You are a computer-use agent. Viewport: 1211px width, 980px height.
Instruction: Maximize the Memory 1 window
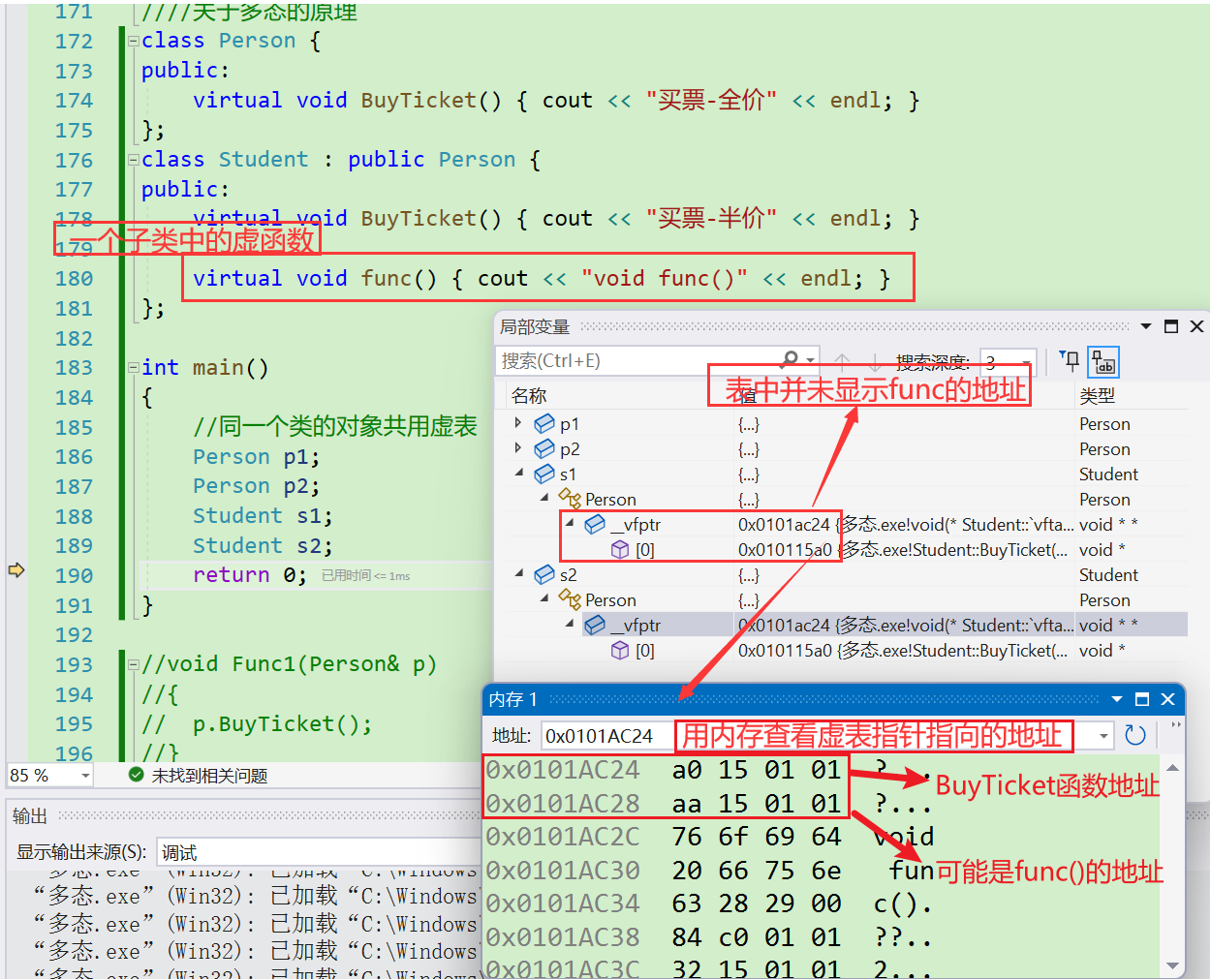1142,699
